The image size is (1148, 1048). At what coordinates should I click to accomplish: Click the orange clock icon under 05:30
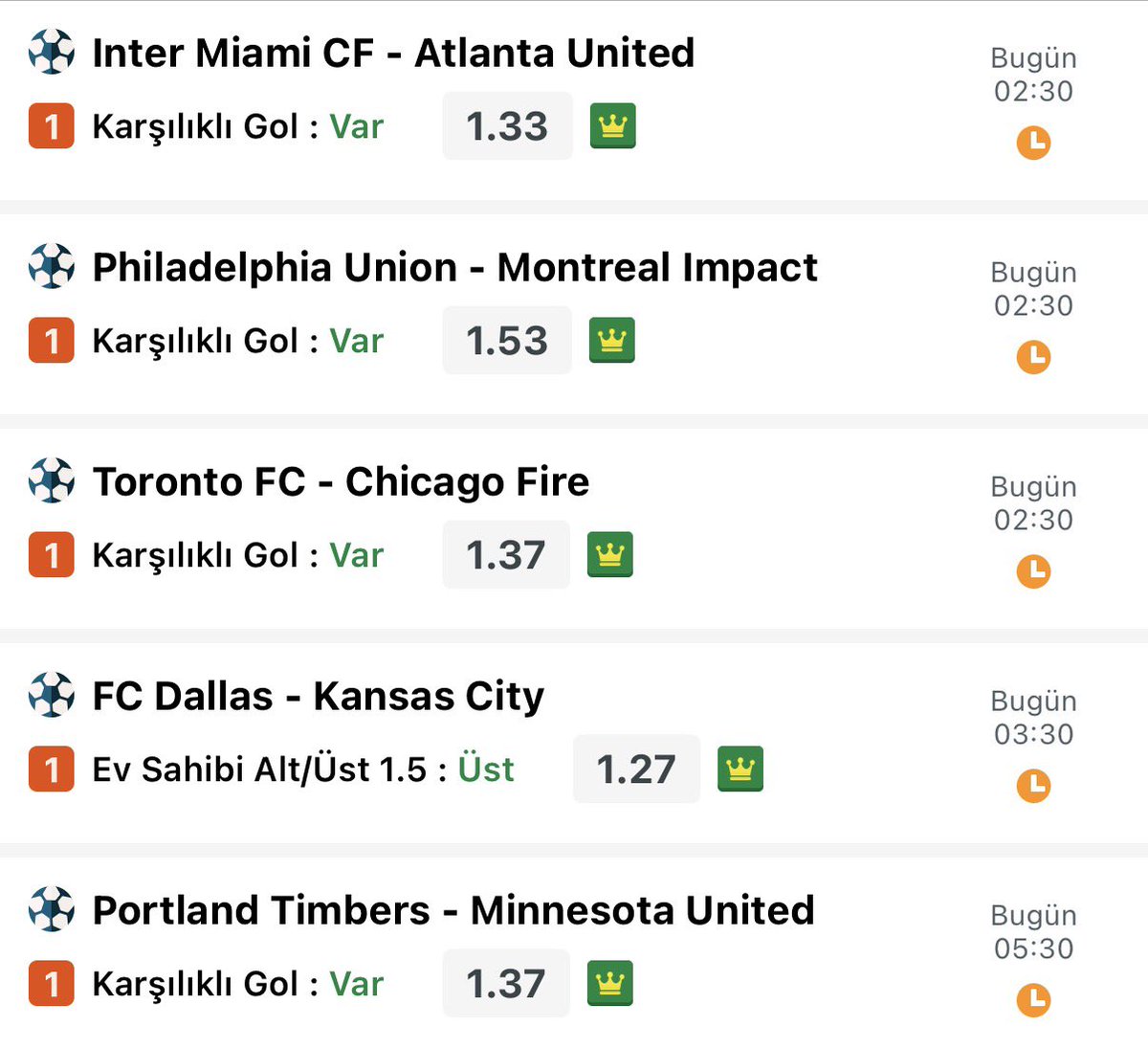1033,1001
